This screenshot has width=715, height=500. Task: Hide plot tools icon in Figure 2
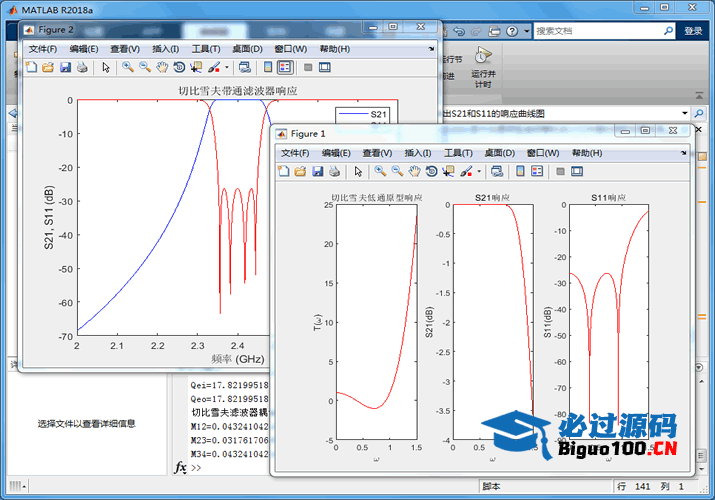[x=308, y=67]
